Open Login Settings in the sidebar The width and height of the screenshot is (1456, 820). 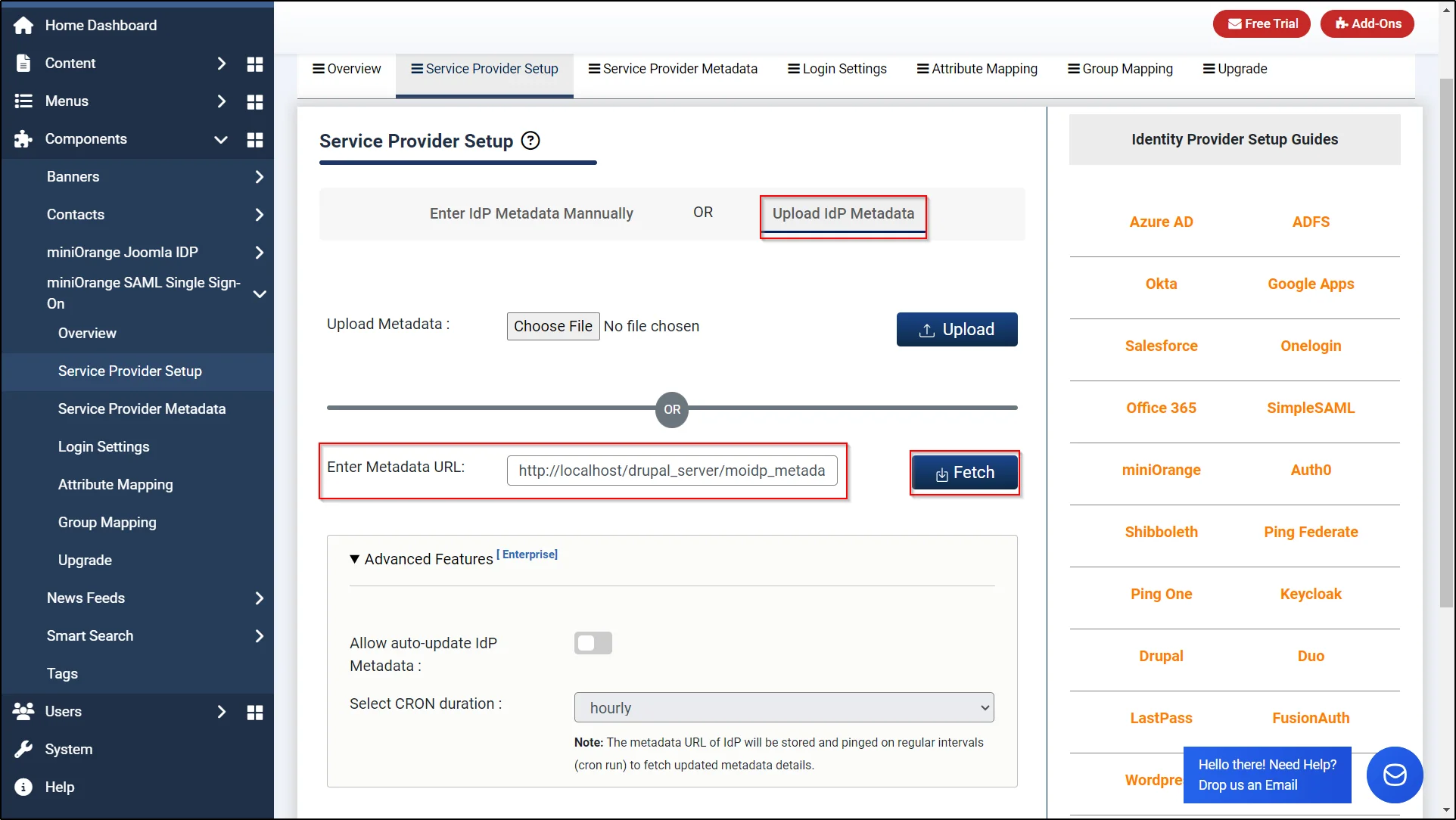coord(104,447)
